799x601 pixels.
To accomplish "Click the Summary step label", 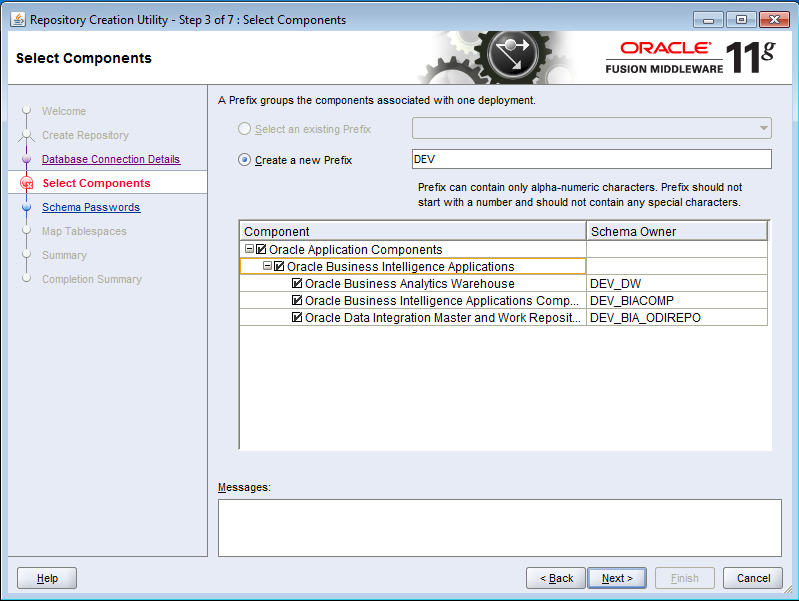I will 64,255.
